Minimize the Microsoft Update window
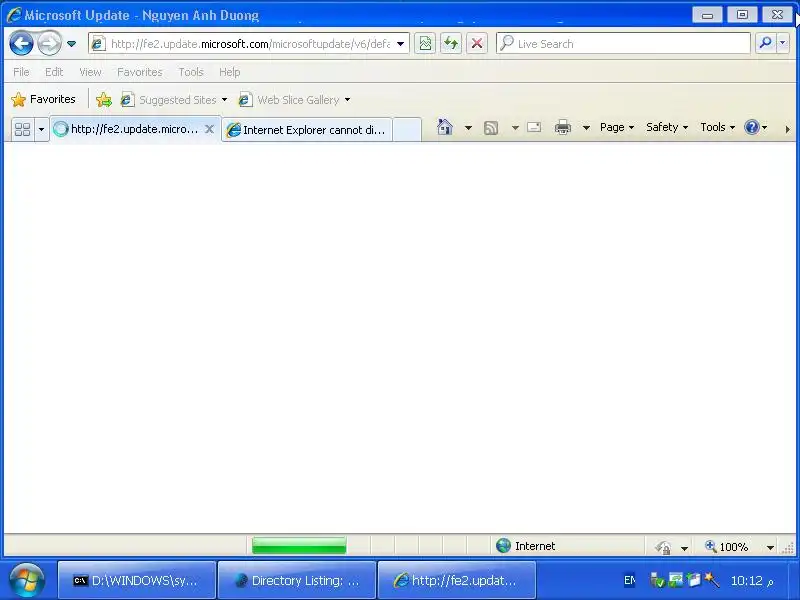Viewport: 800px width, 600px height. 707,15
